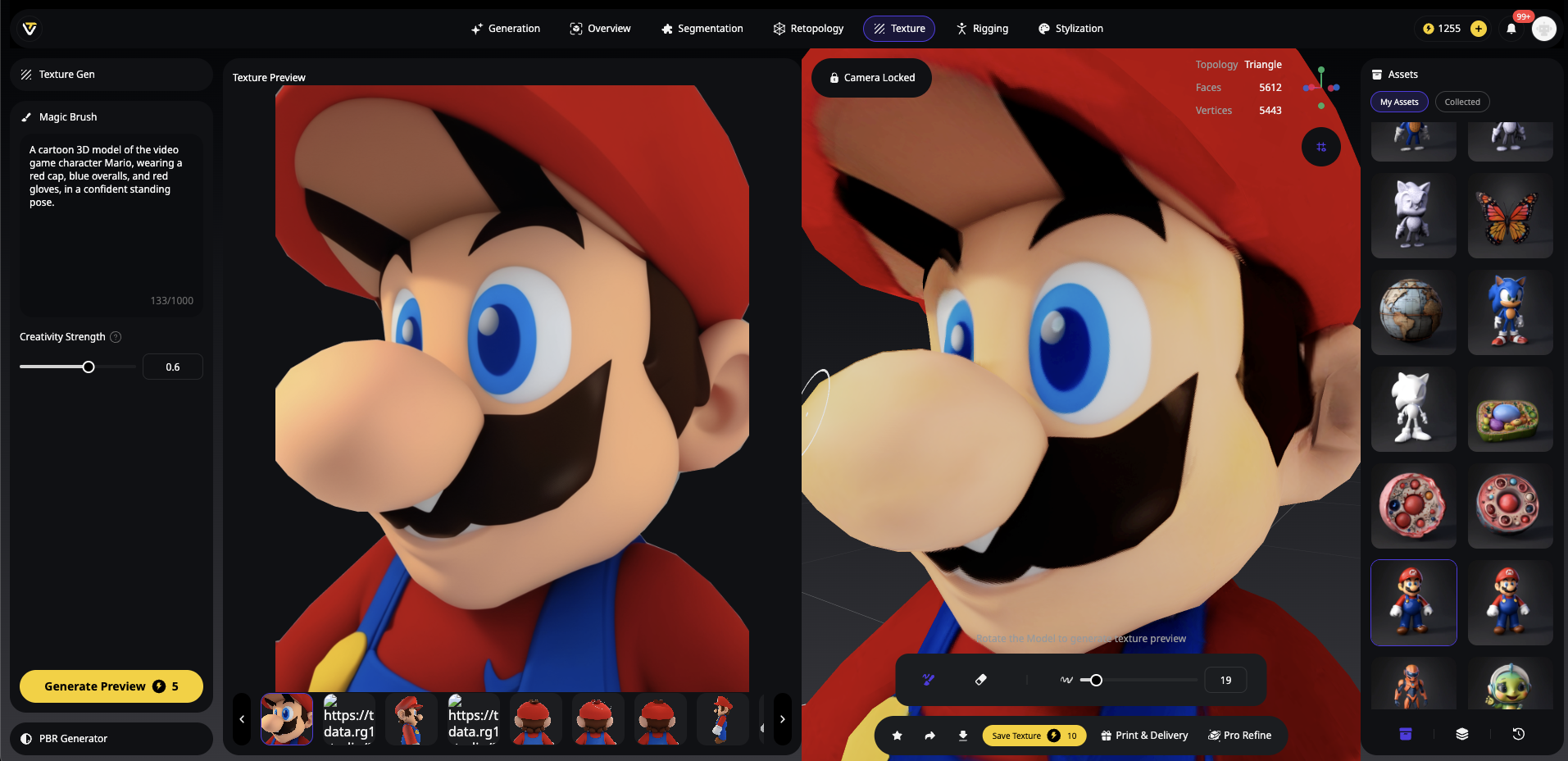Switch to the Overview tab
The width and height of the screenshot is (1568, 761).
601,29
